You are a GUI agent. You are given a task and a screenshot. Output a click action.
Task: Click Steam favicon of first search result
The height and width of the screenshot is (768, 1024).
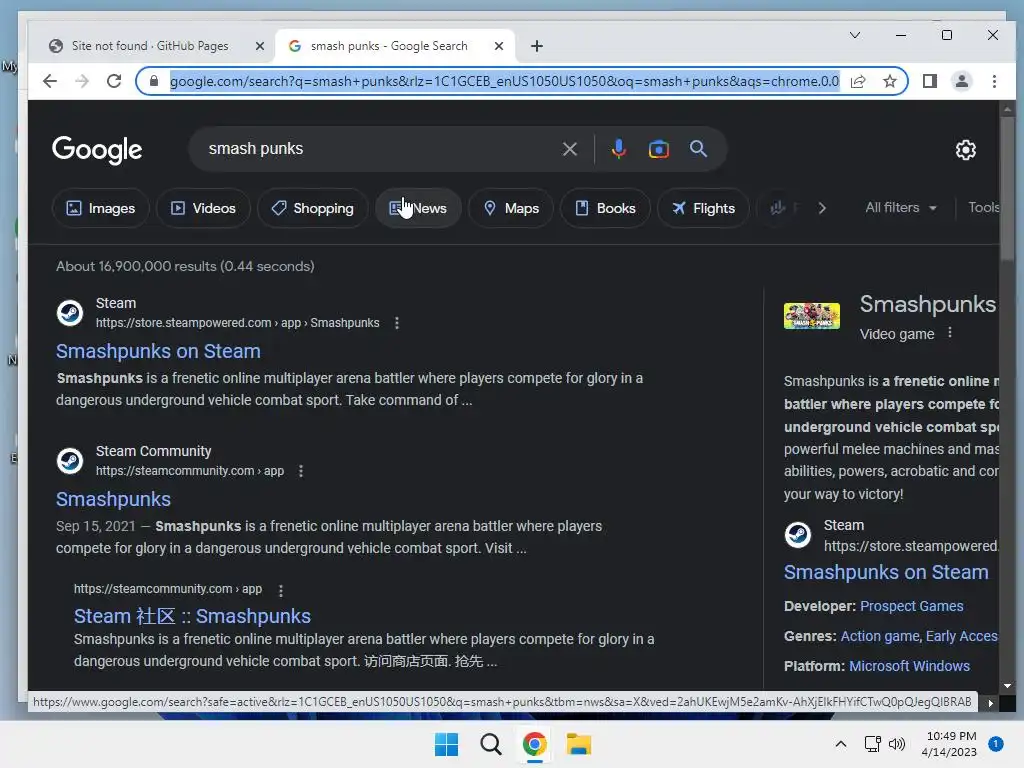[70, 313]
